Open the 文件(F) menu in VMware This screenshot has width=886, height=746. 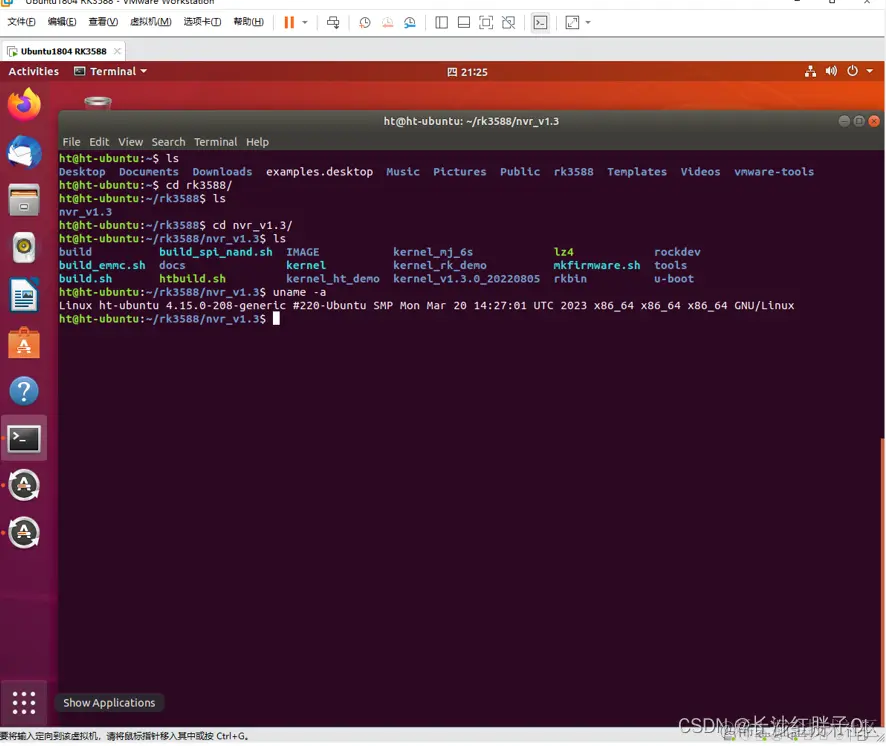(21, 22)
